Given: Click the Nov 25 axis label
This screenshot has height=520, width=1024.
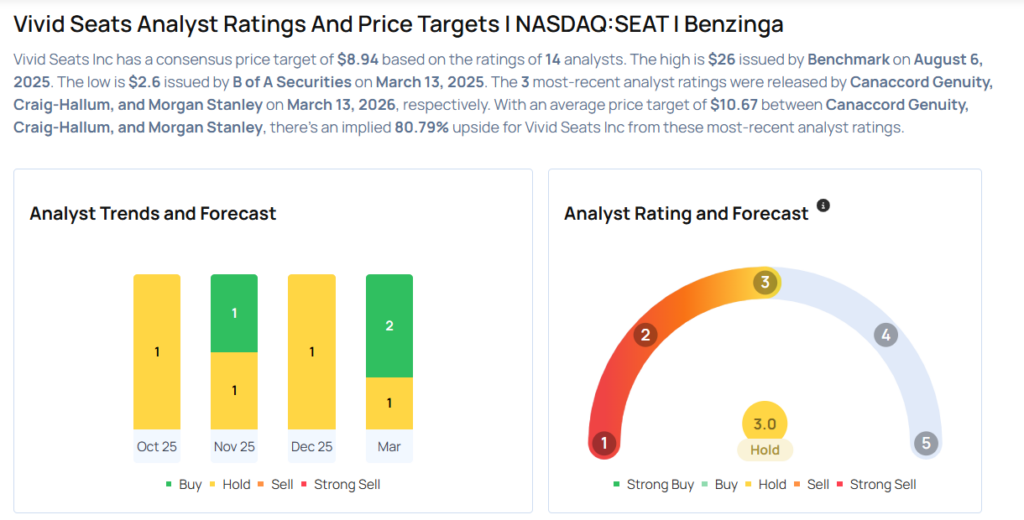Looking at the screenshot, I should (234, 447).
